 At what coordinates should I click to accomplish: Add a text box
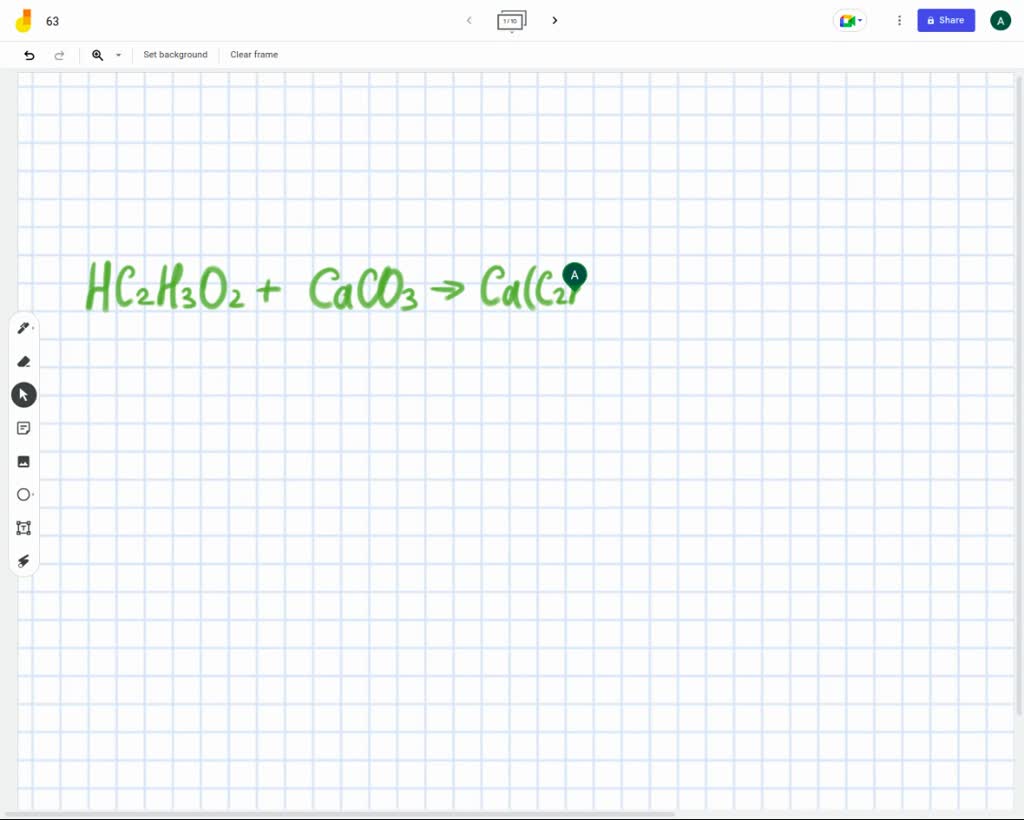pyautogui.click(x=23, y=527)
